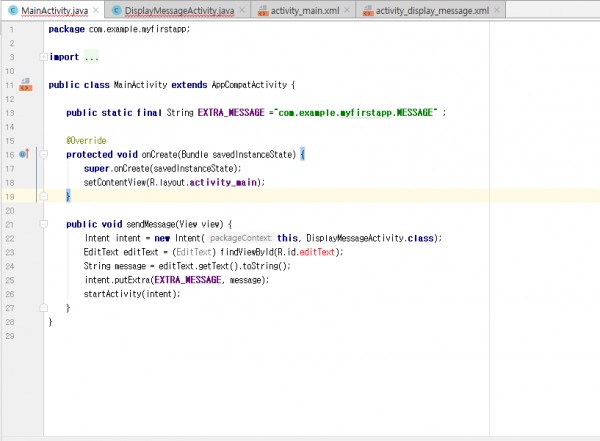Viewport: 600px width, 441px height.
Task: Click the packageContext parameter hint
Action: point(241,238)
